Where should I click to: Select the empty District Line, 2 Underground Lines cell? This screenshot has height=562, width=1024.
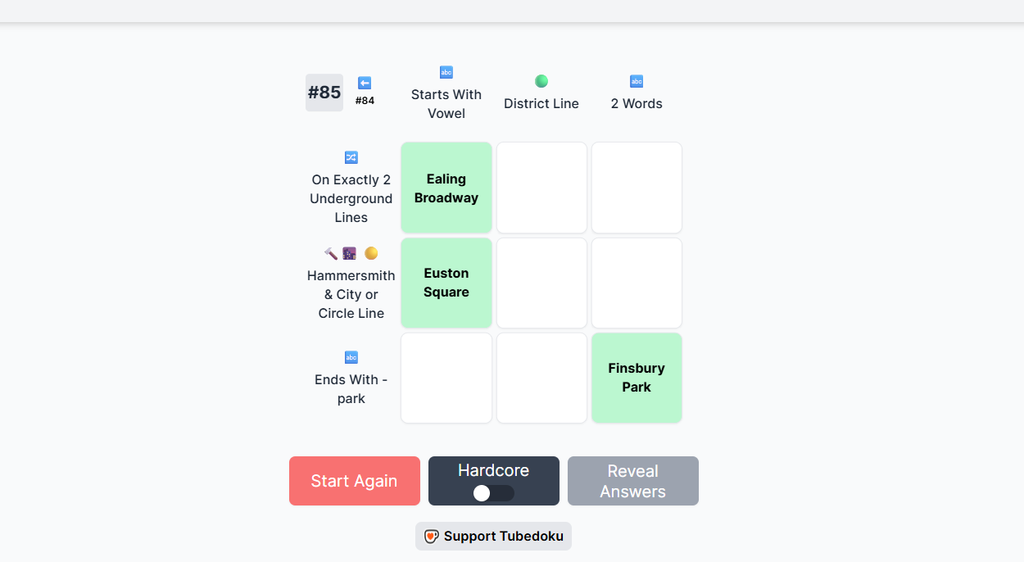click(541, 188)
